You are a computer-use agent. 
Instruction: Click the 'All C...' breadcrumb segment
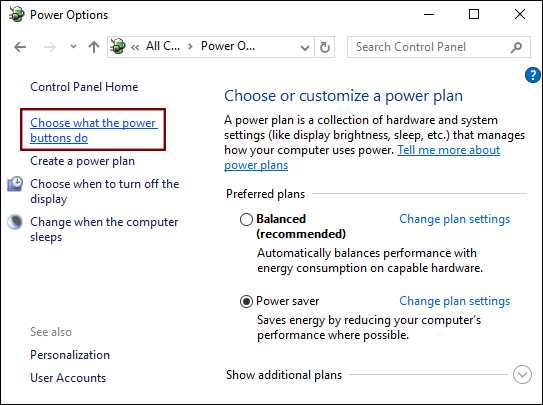[163, 46]
